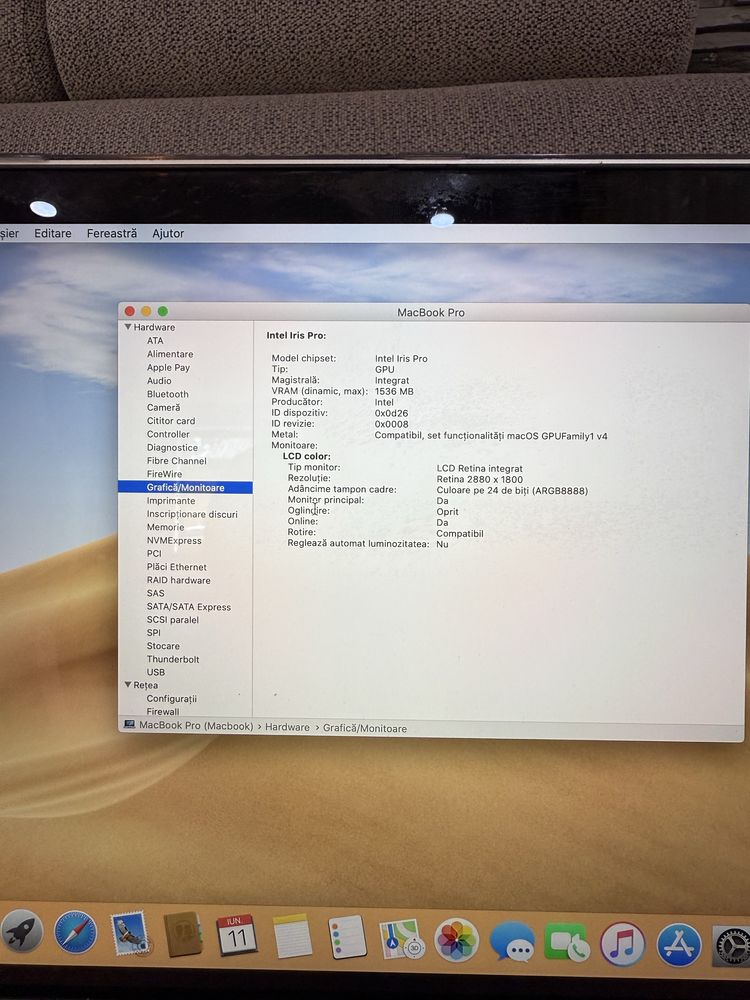Select Alimentare in the sidebar
Screen dimensions: 750x1000
click(170, 354)
